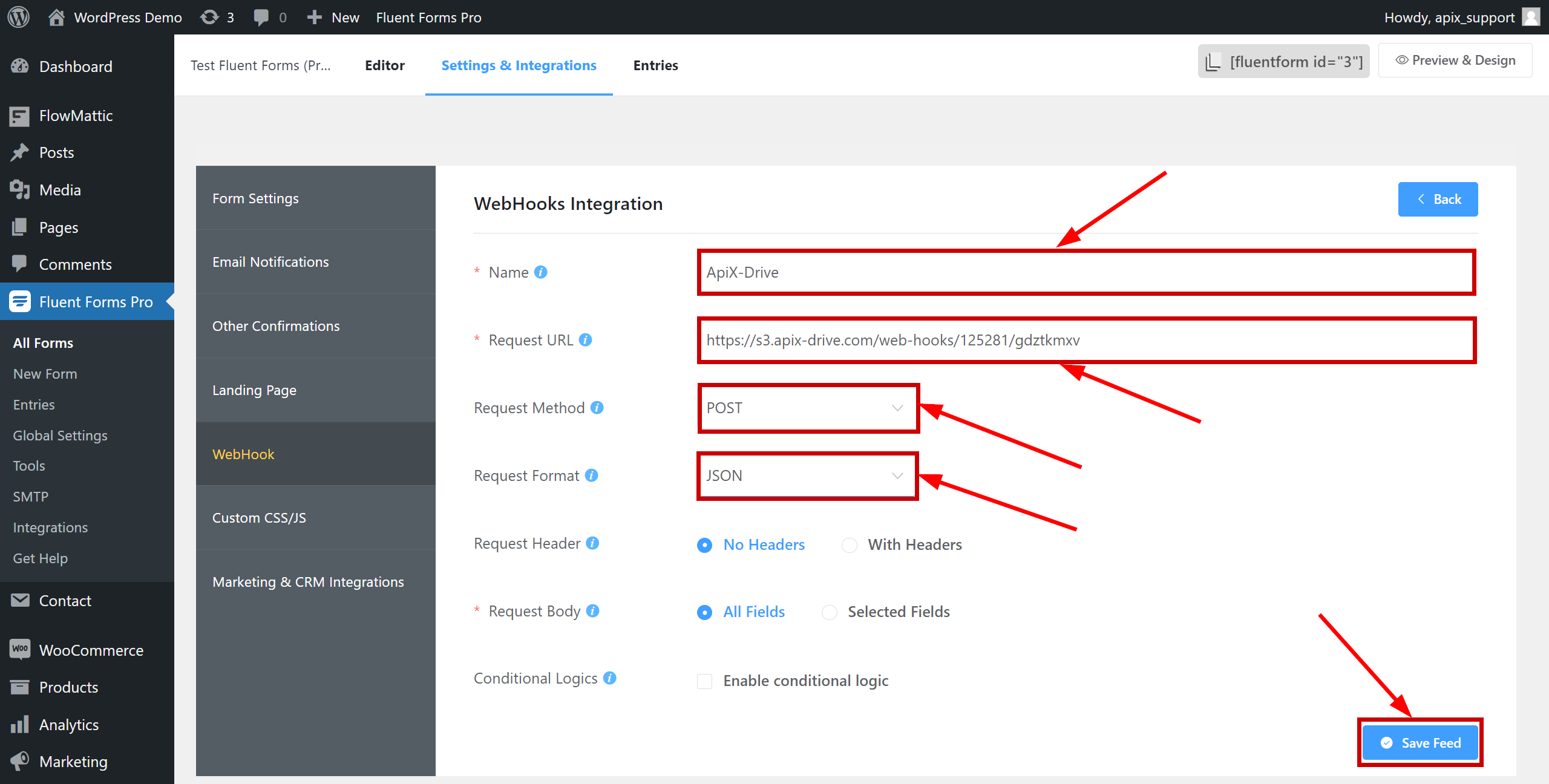Screen dimensions: 1549x784
Task: Click Howdy, apix_support account menu
Action: (1462, 17)
